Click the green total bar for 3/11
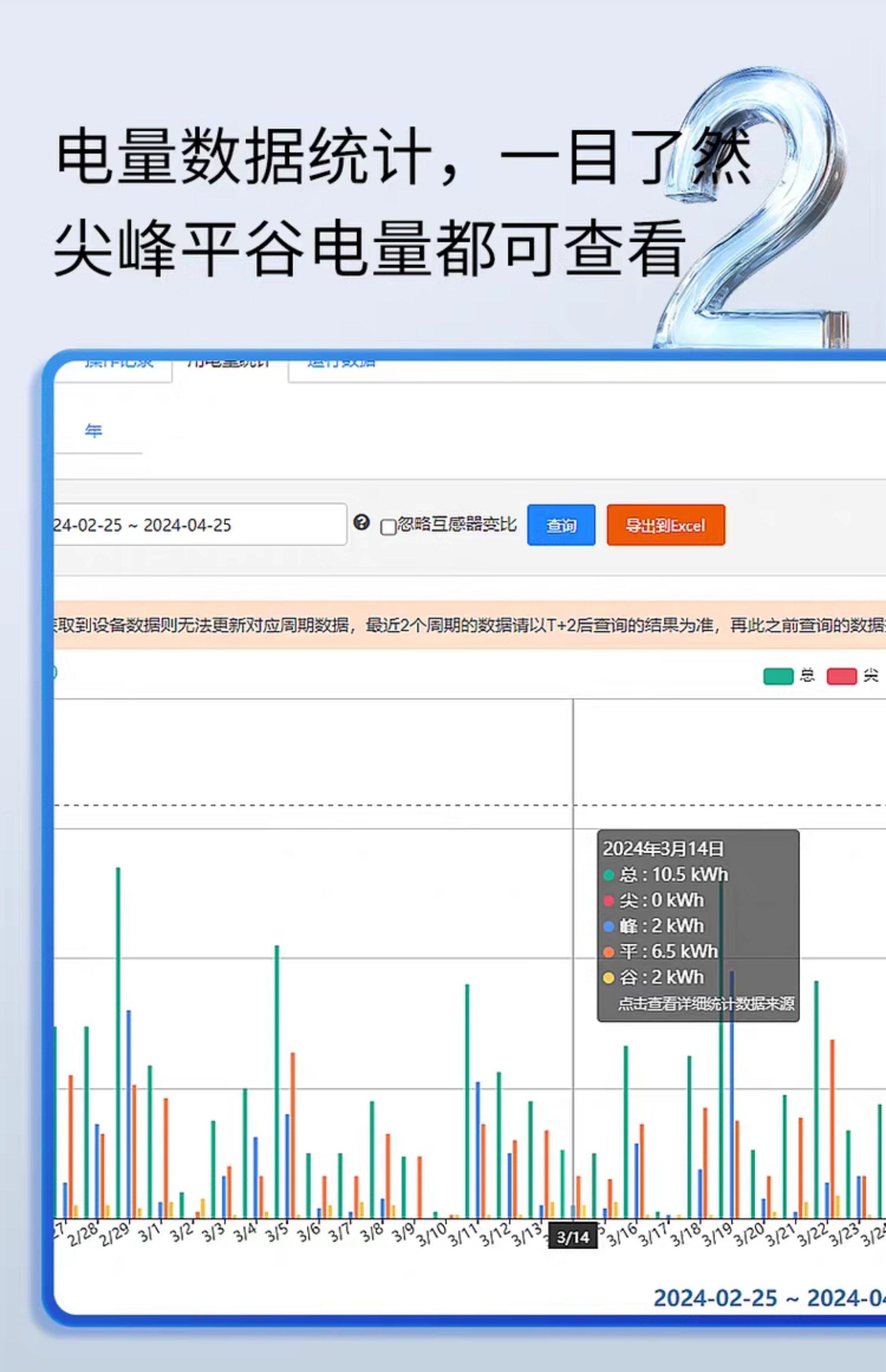 tap(467, 1101)
